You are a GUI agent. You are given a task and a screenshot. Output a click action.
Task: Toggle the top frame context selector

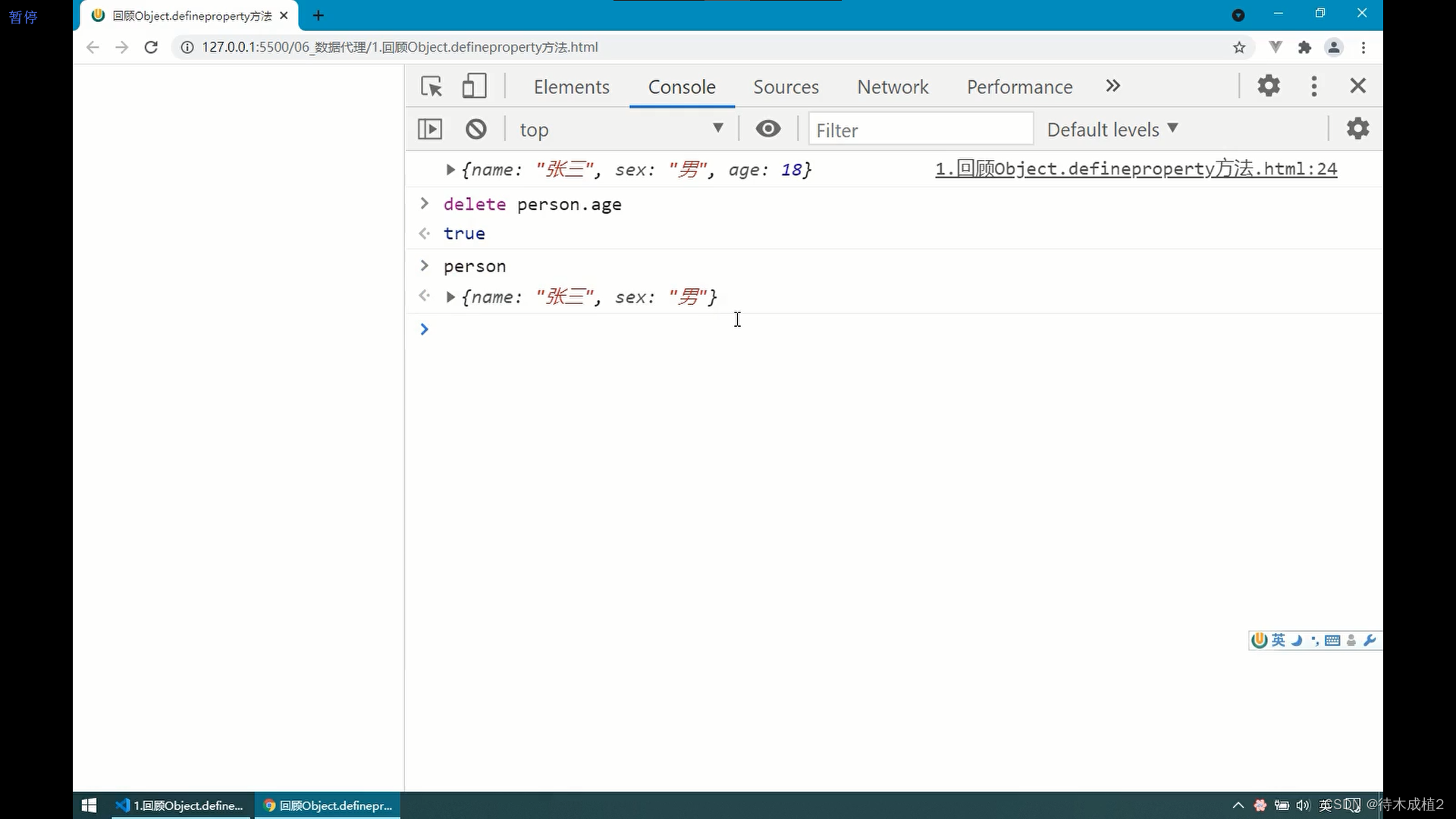(x=621, y=128)
